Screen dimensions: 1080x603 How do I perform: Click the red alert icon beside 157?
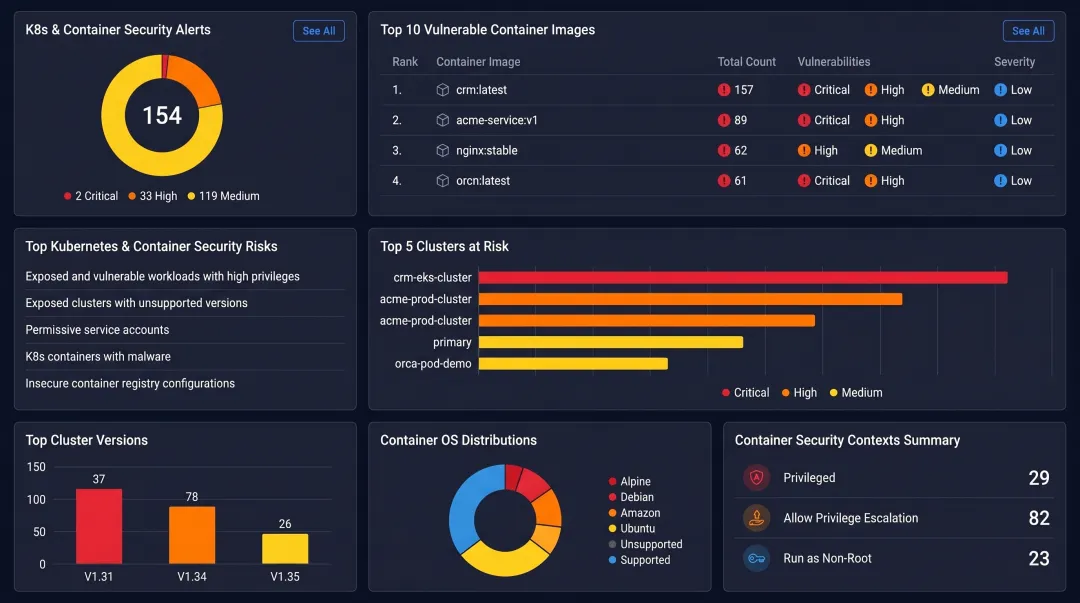(723, 90)
